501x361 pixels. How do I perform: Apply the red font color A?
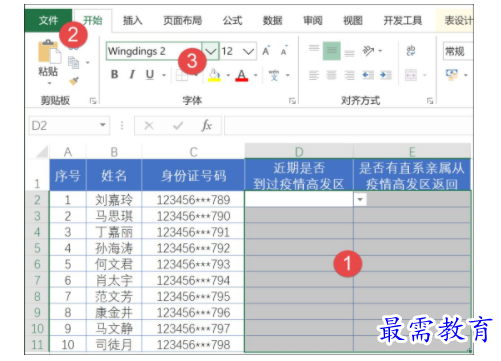coord(242,75)
